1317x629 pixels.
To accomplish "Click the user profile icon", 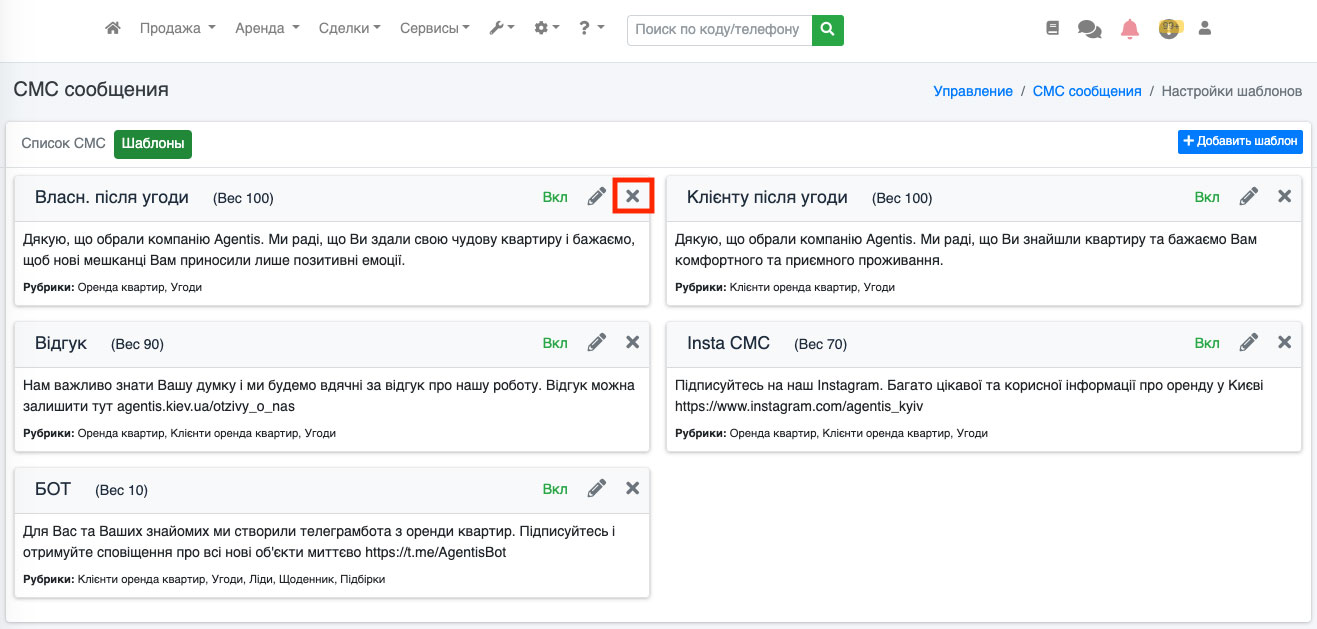I will (x=1205, y=29).
